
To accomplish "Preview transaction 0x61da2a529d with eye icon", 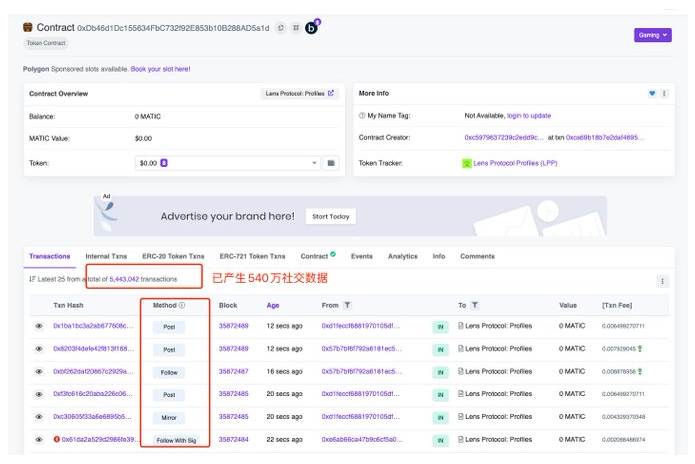I will click(x=39, y=440).
